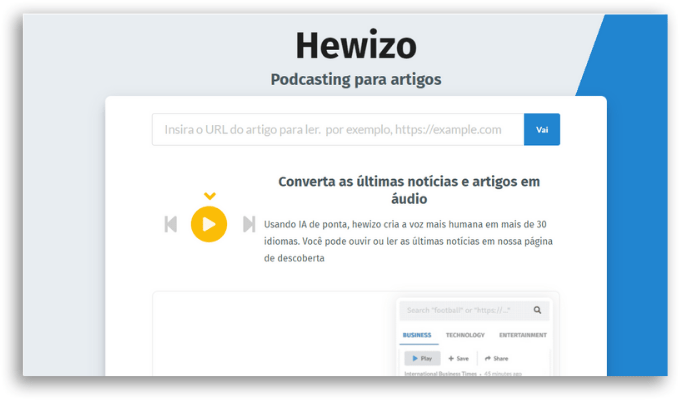Click the orange play button
Viewport: 700px width, 400px height.
coord(209,224)
